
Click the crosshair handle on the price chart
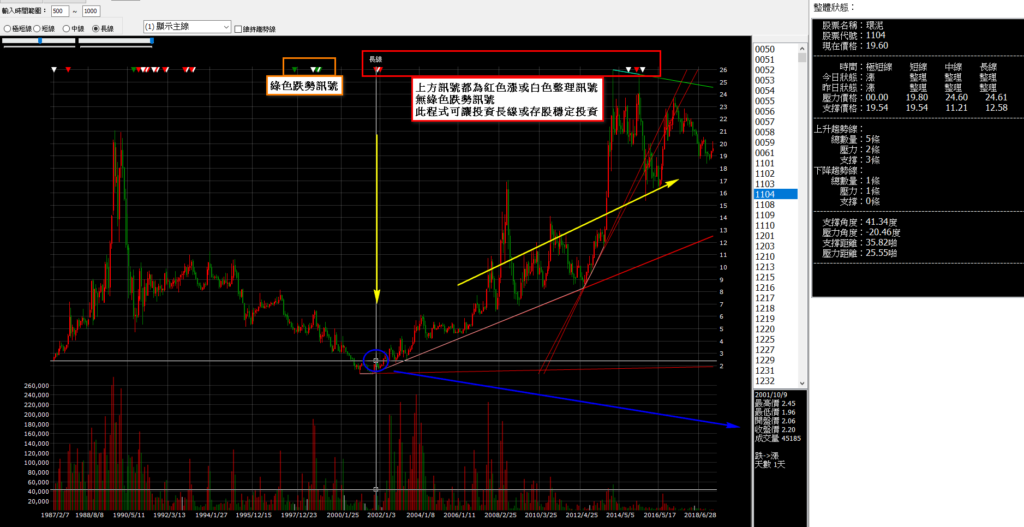(x=376, y=360)
